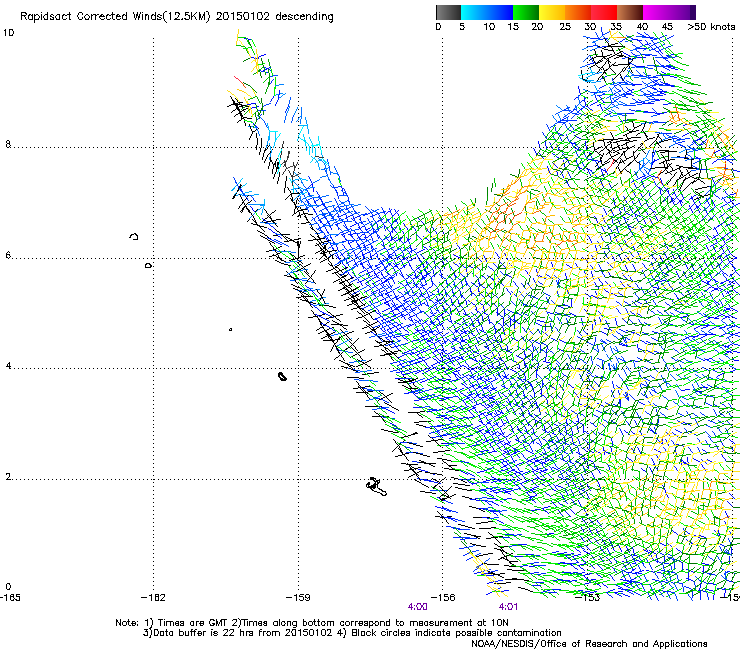Click the '-162' longitude axis label
The height and width of the screenshot is (650, 740).
[153, 598]
